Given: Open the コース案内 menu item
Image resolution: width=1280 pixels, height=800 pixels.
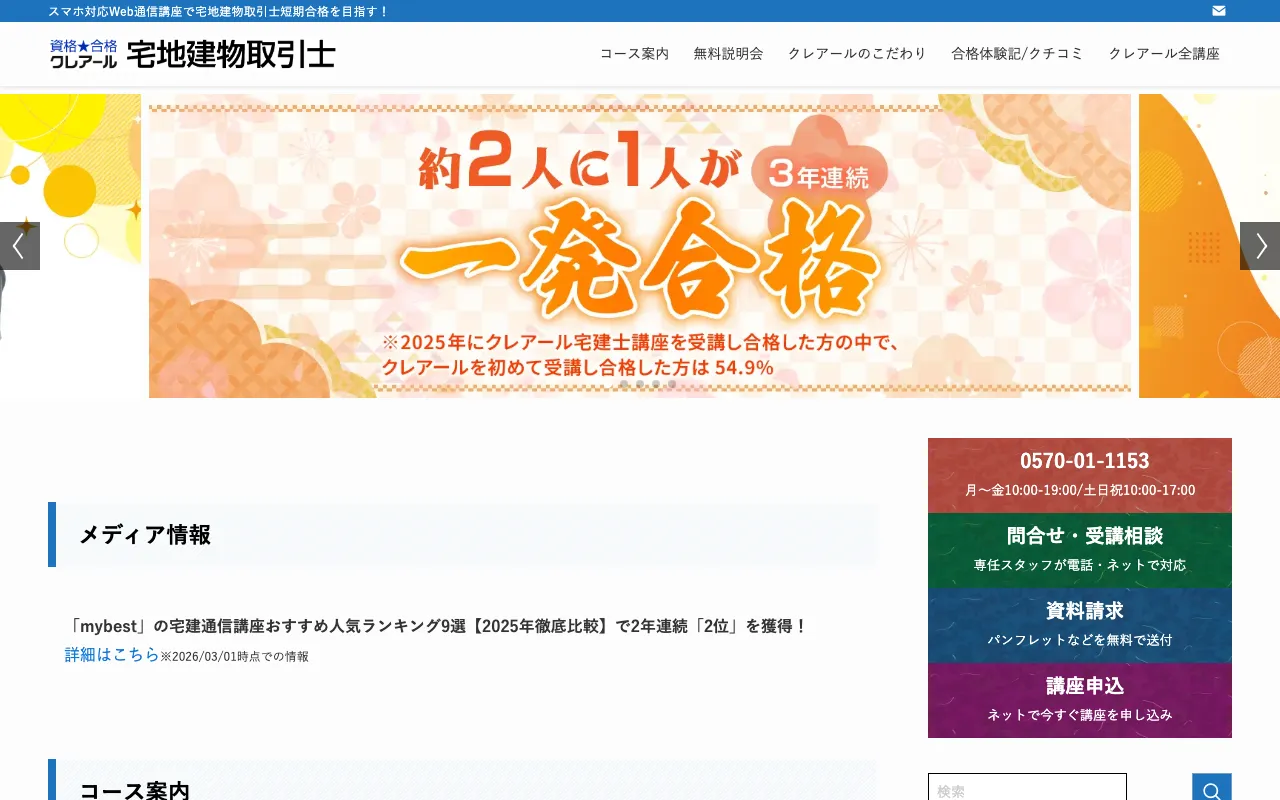Looking at the screenshot, I should (634, 54).
